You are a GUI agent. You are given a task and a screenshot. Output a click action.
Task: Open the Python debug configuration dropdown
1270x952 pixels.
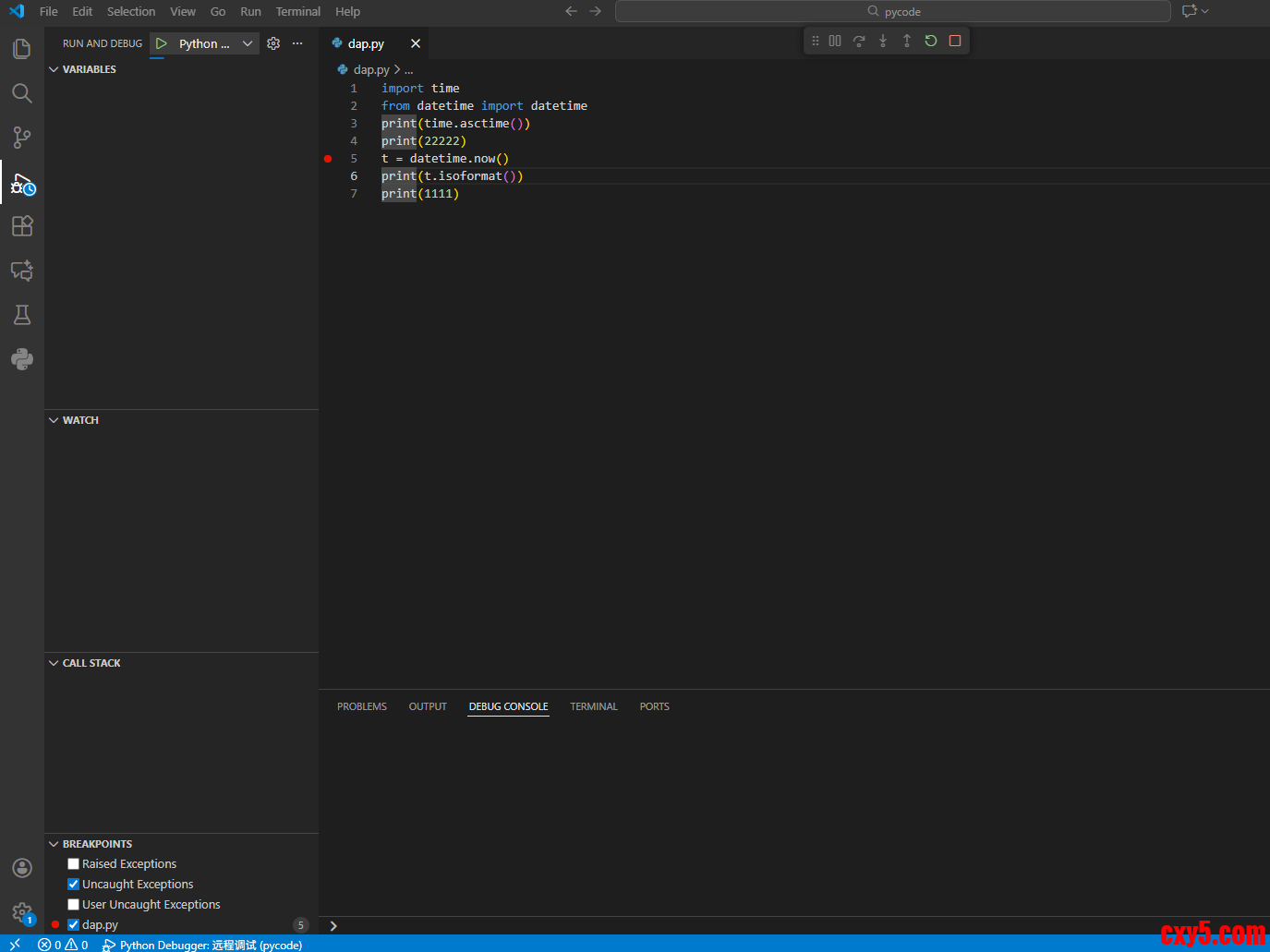tap(247, 43)
